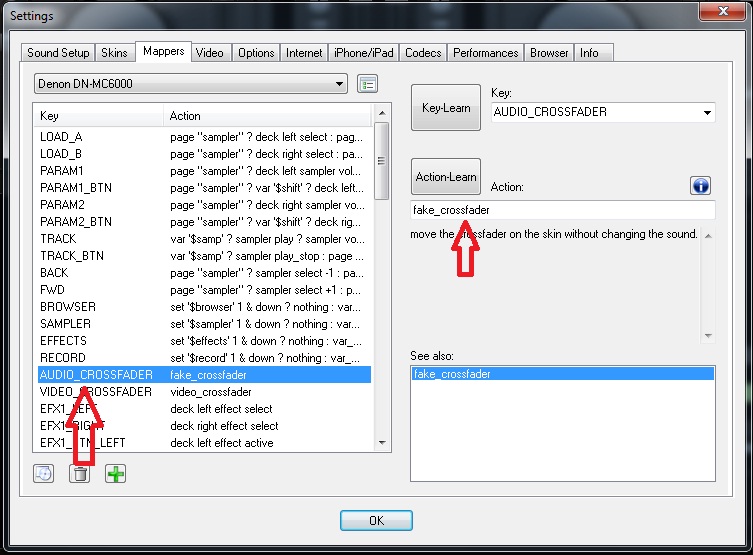Open the Denon DN-MC6000 device dropdown
The height and width of the screenshot is (555, 753).
[191, 84]
